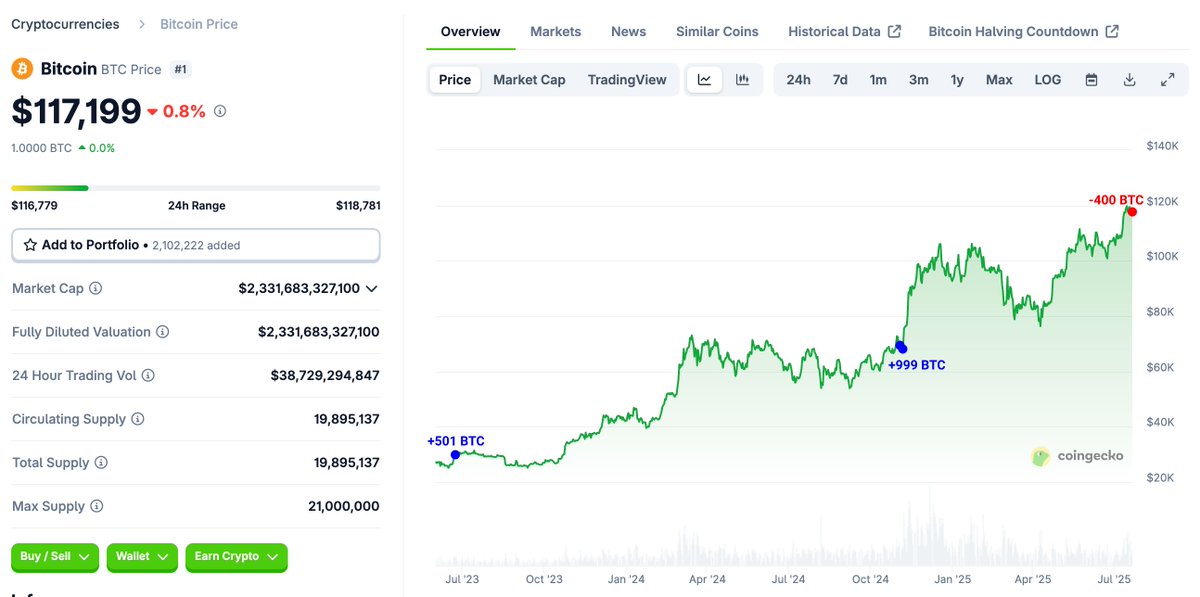The image size is (1200, 597).
Task: Click the Circulating Supply value 19,895,137
Action: click(347, 419)
